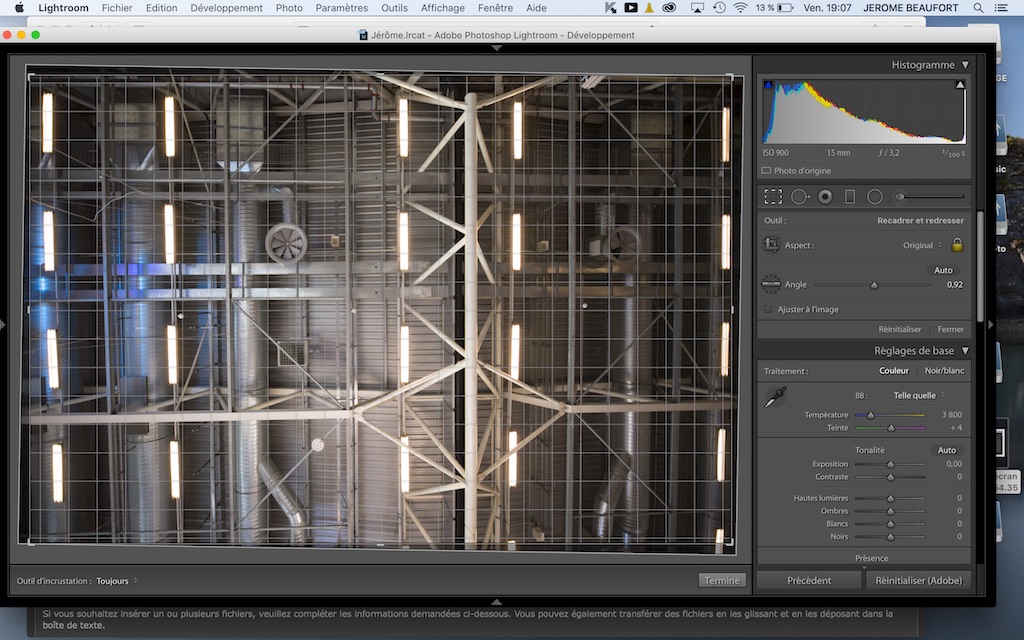Click the Terminé button
The width and height of the screenshot is (1024, 640).
click(721, 580)
